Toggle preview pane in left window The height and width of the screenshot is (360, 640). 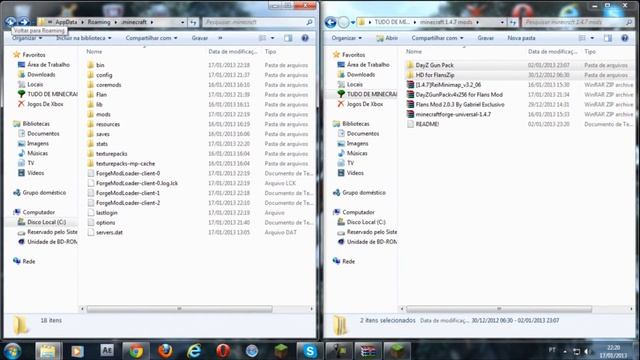click(288, 38)
